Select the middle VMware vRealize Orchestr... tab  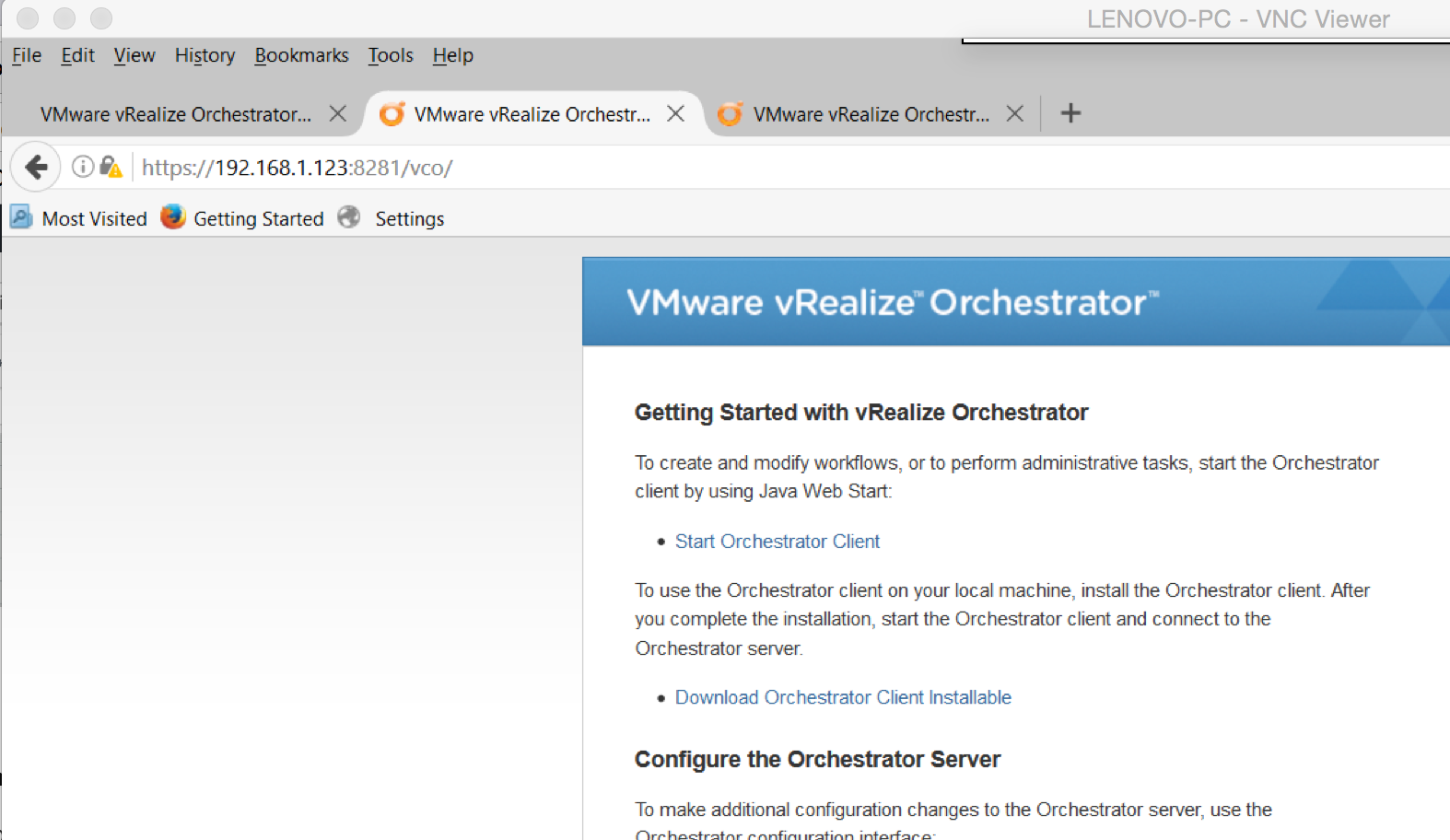[x=532, y=114]
